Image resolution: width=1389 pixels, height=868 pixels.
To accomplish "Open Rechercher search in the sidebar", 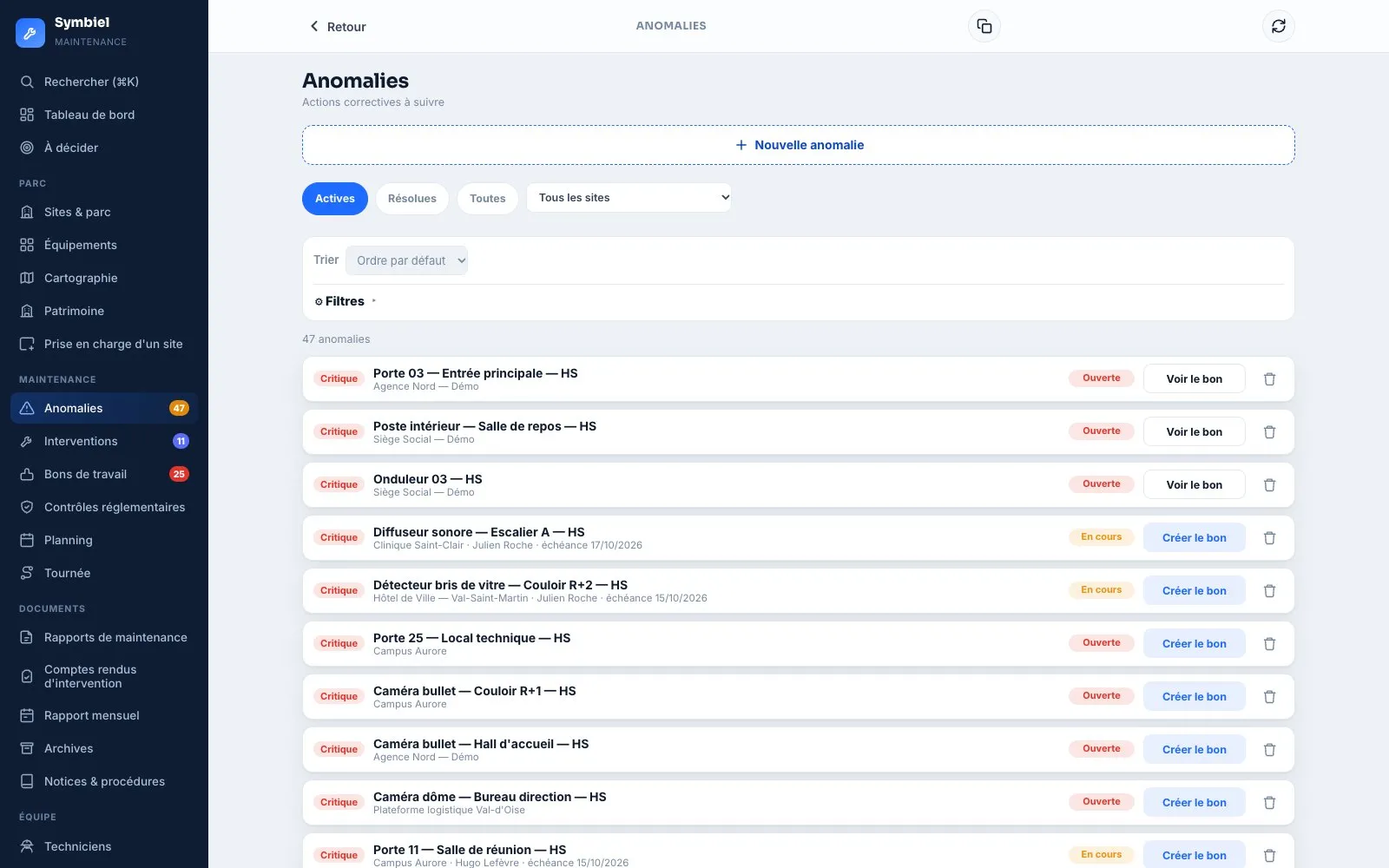I will tap(104, 82).
